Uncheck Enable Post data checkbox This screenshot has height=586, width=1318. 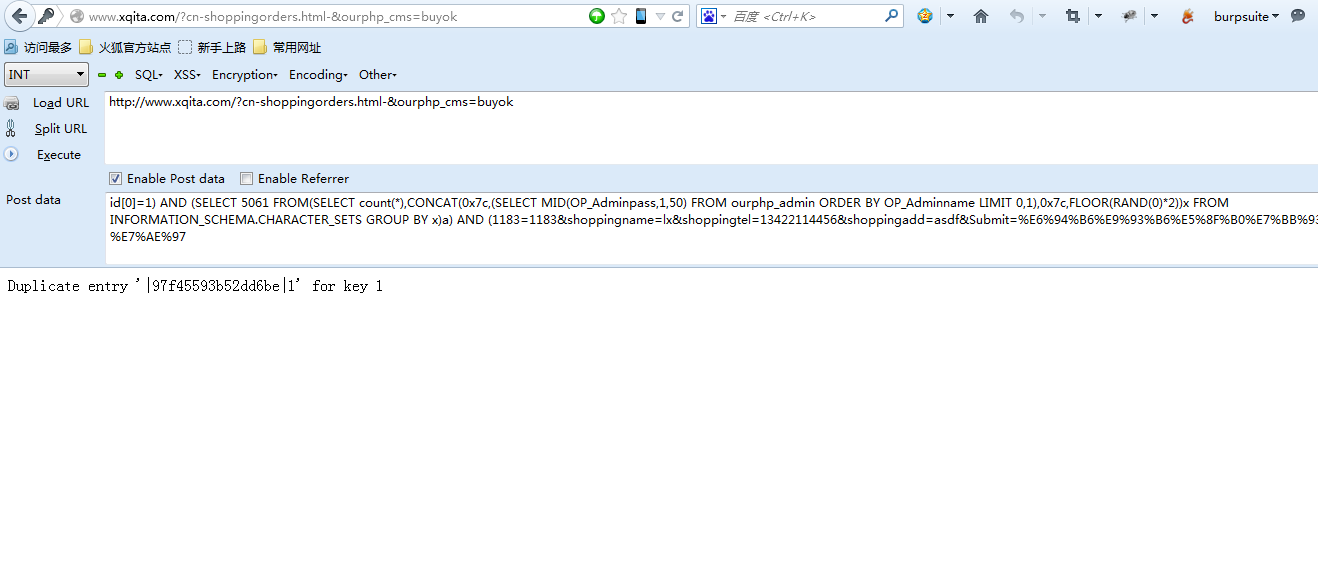click(x=116, y=179)
